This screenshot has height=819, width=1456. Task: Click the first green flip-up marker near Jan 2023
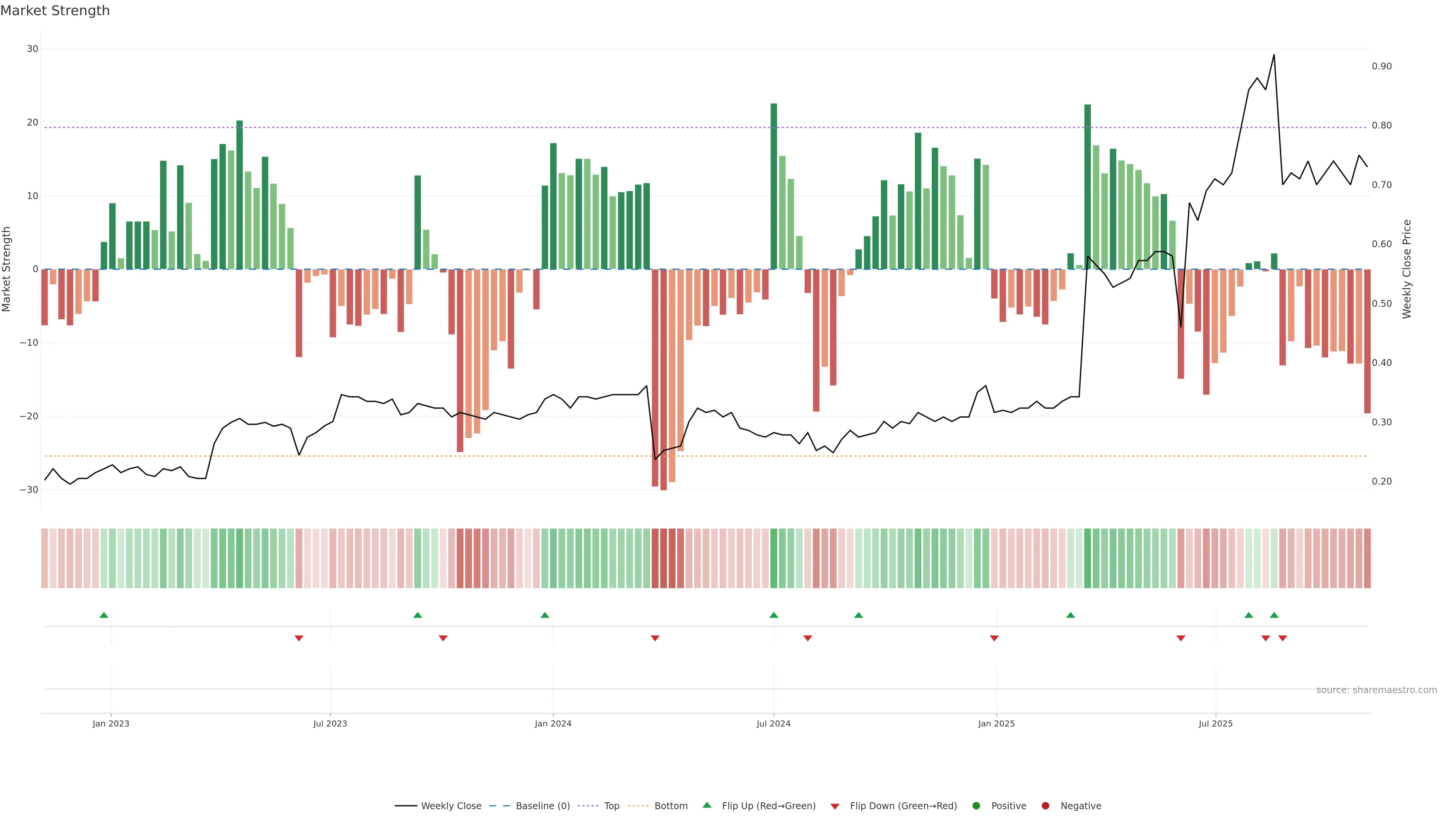coord(104,615)
